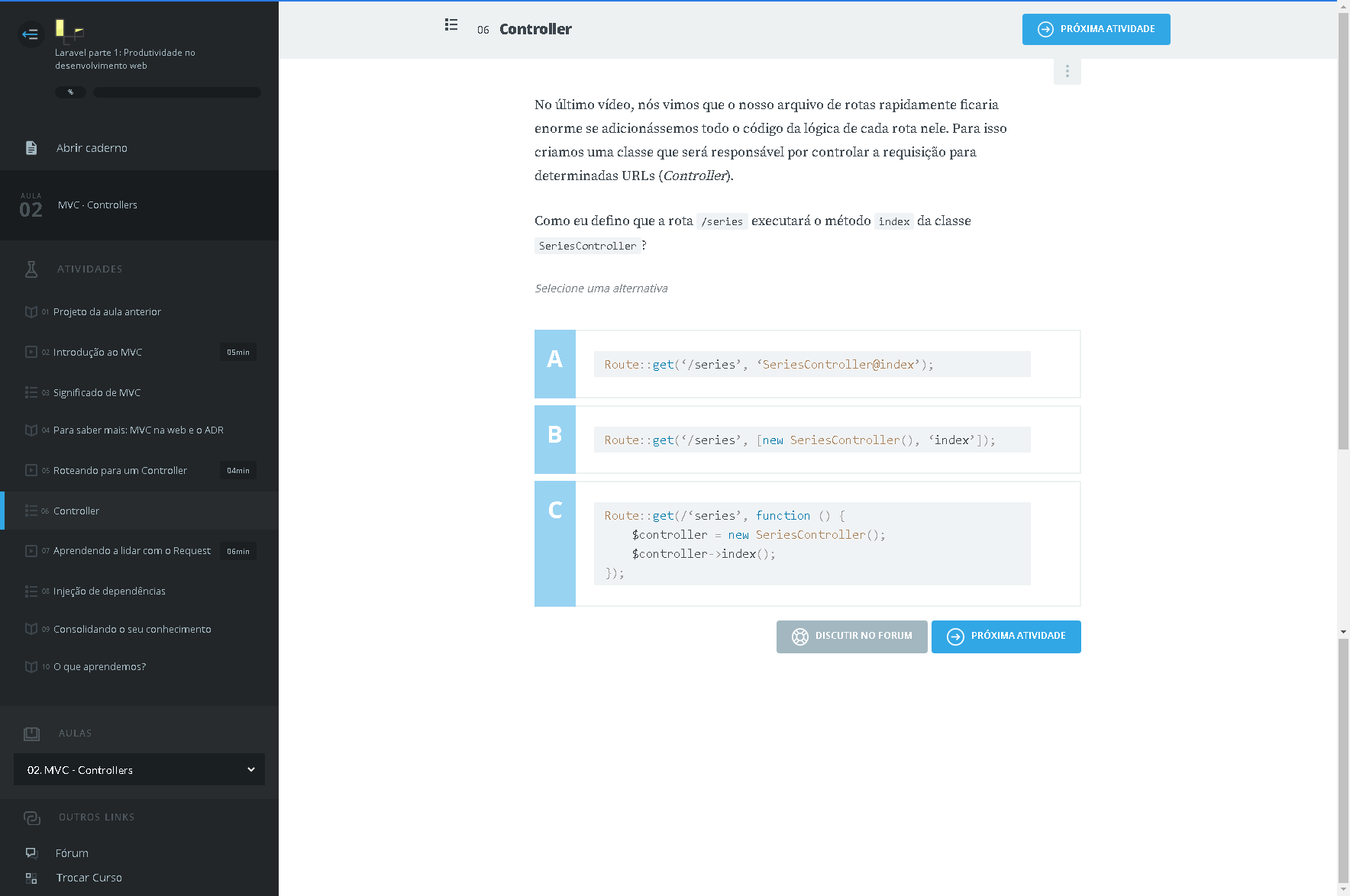
Task: Pick alternative C answer
Action: (x=807, y=543)
